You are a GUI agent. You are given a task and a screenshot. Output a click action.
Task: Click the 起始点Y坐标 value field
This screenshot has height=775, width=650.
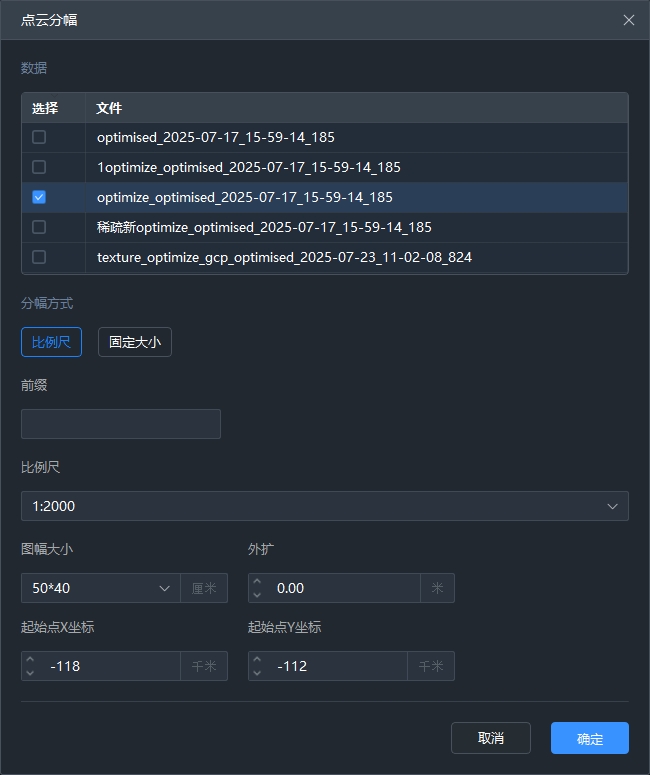click(x=338, y=666)
